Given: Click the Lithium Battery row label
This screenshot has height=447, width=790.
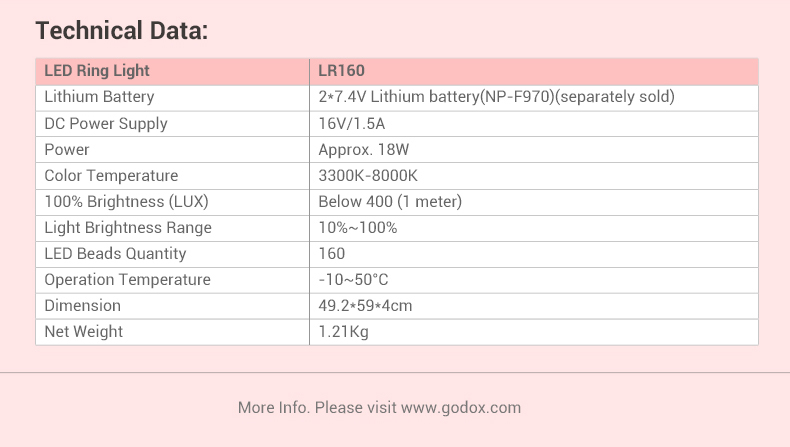Looking at the screenshot, I should click(x=99, y=97).
